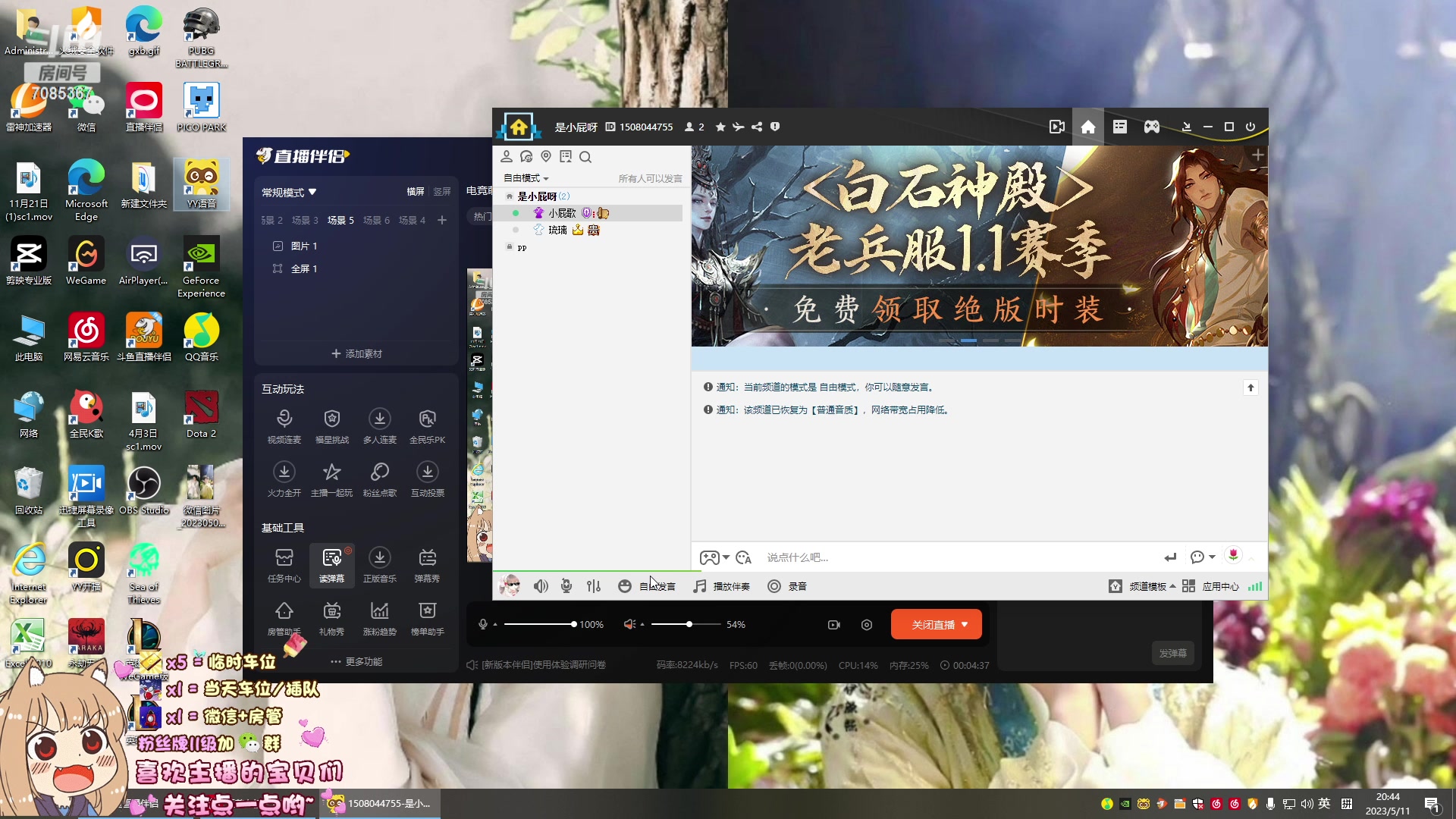The width and height of the screenshot is (1456, 819).
Task: Open YY audio equalizer settings icon
Action: (x=594, y=586)
